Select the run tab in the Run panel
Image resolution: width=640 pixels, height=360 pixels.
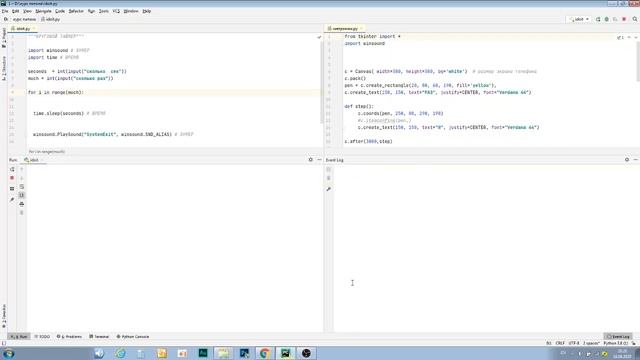coord(34,160)
